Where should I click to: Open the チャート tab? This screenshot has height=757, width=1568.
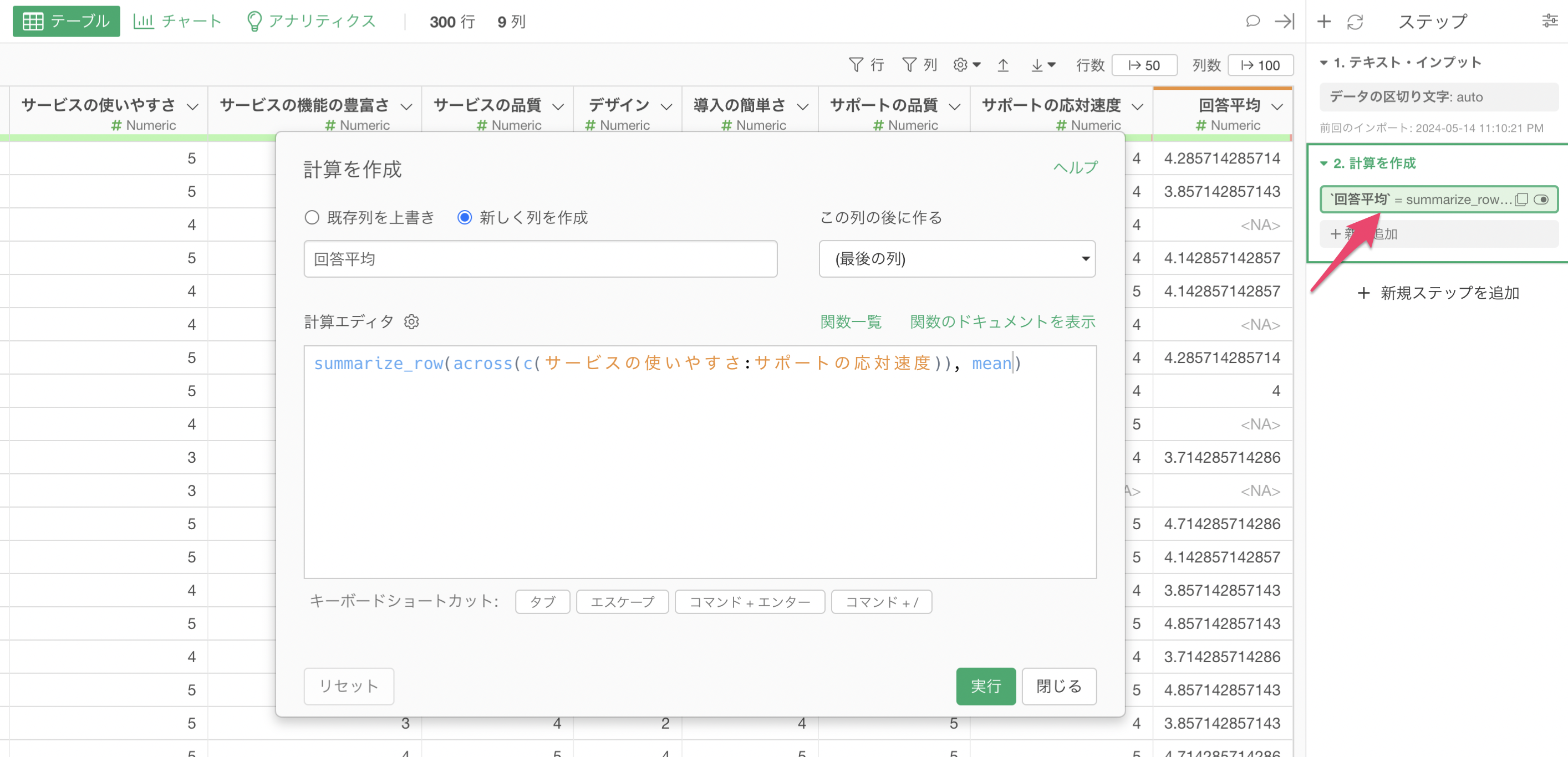pyautogui.click(x=177, y=21)
